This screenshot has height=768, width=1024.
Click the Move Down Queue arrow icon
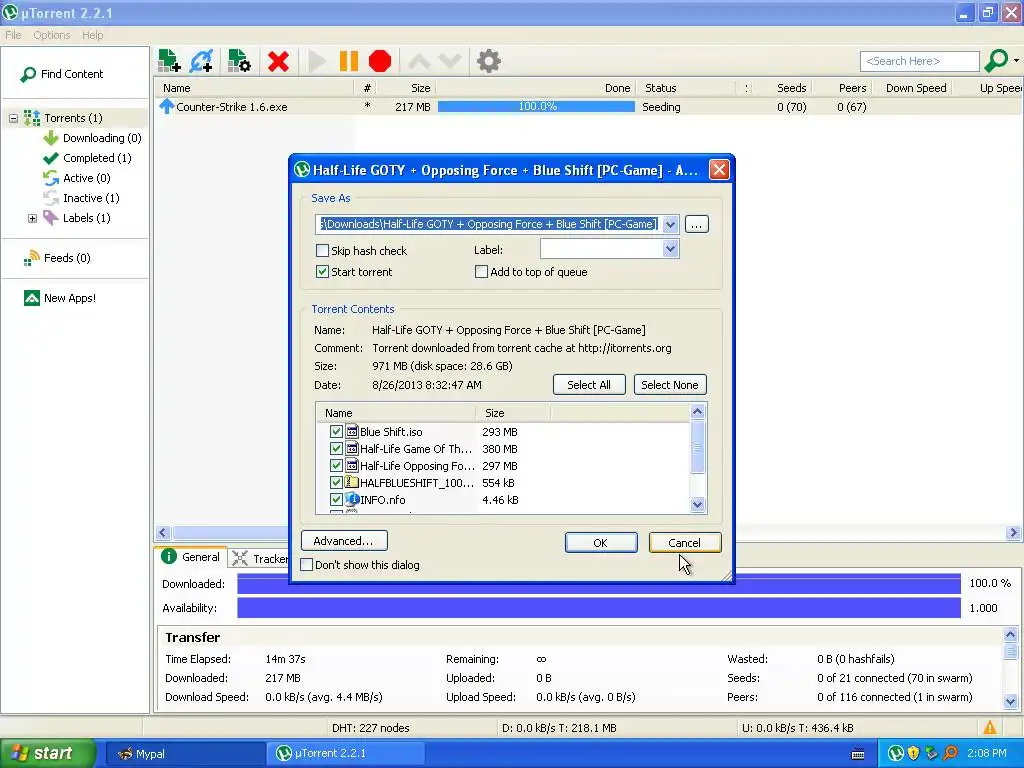450,61
